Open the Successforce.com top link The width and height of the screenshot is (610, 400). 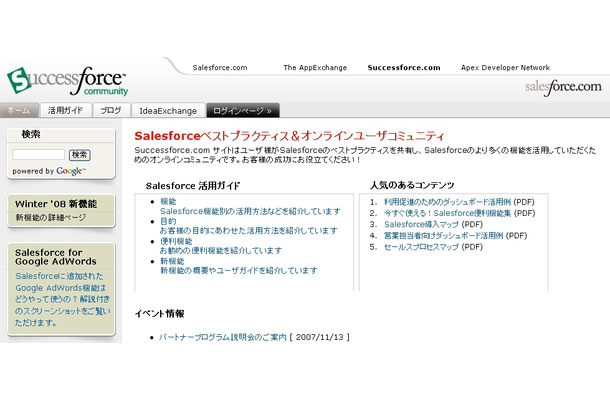coord(404,68)
